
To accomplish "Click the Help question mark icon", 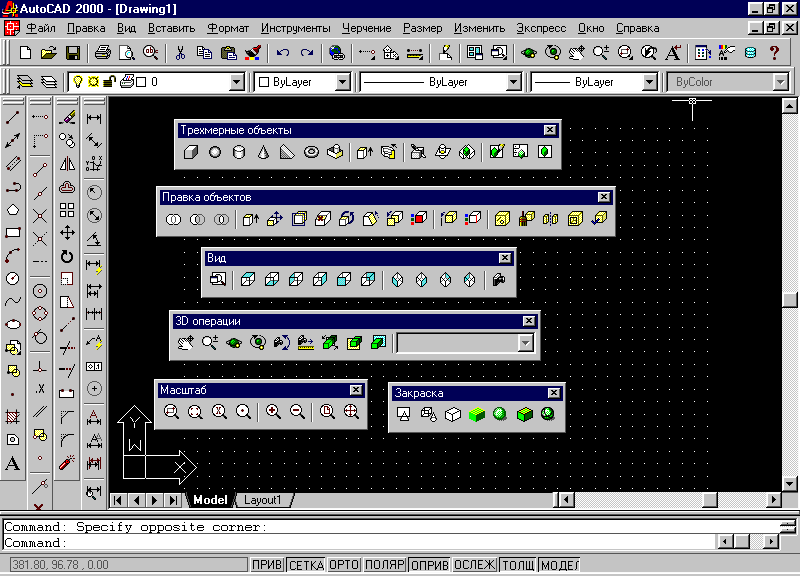I will pos(774,53).
